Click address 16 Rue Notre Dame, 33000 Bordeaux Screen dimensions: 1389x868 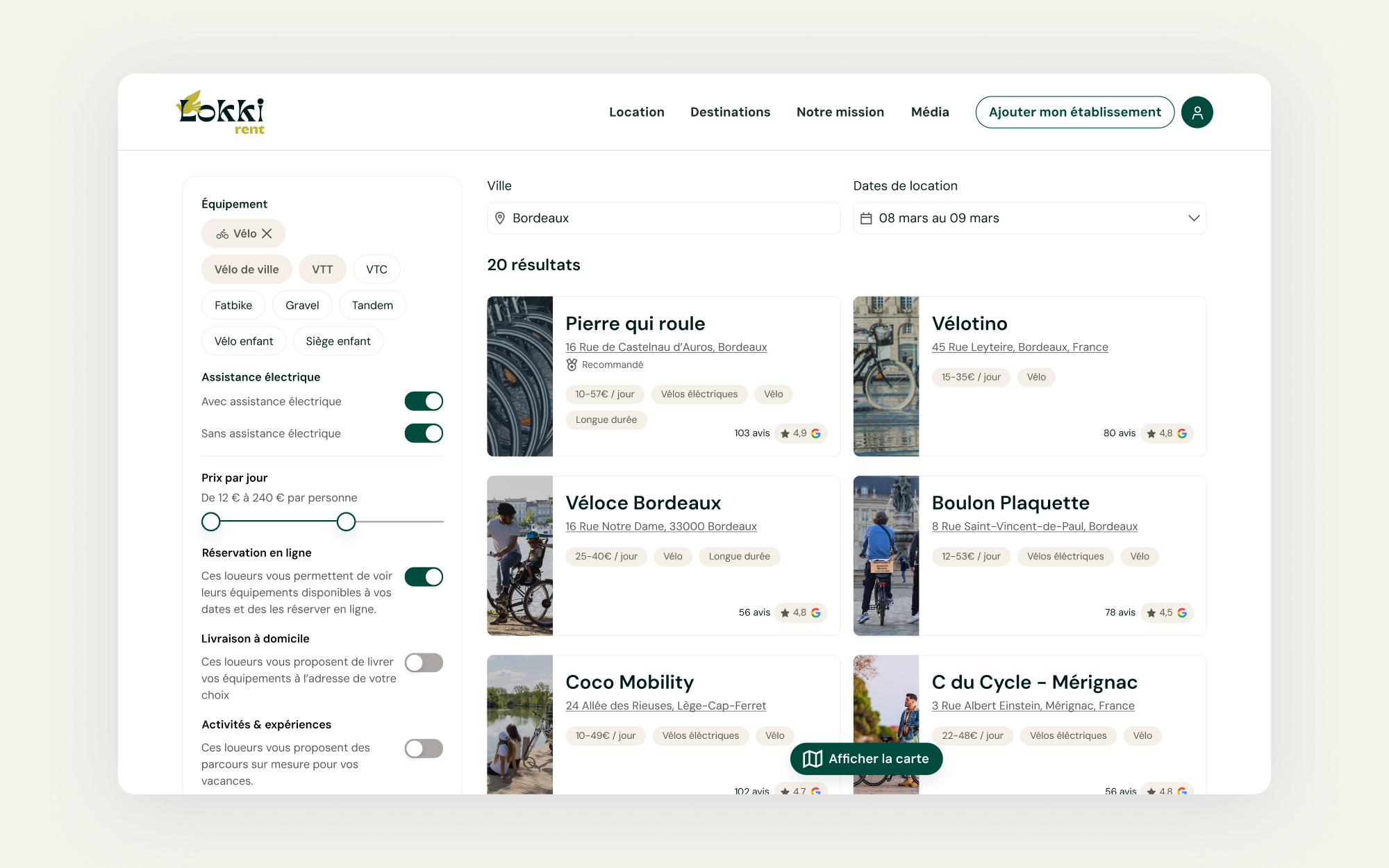(x=661, y=526)
